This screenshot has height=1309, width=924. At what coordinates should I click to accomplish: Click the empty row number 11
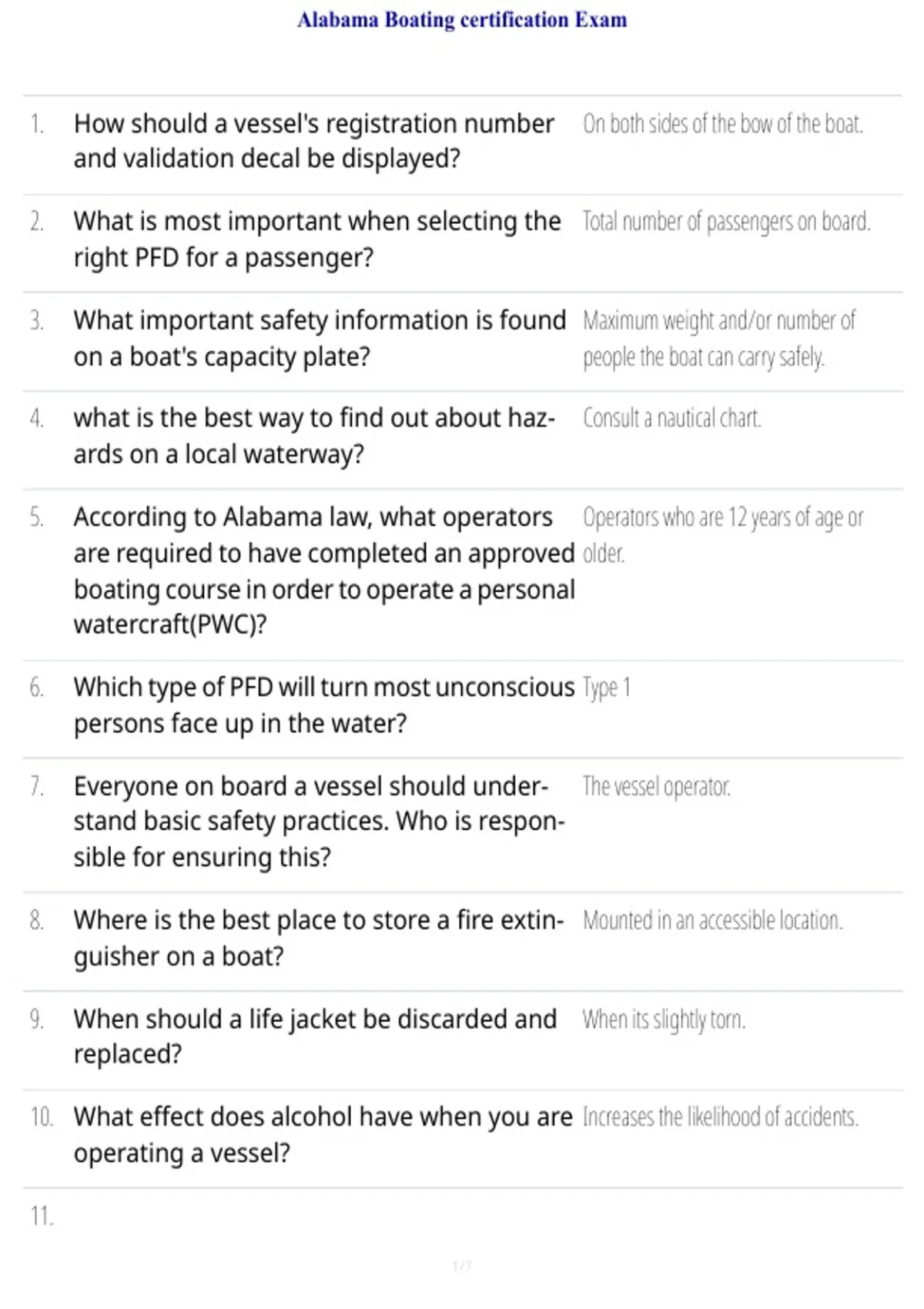[x=42, y=1216]
